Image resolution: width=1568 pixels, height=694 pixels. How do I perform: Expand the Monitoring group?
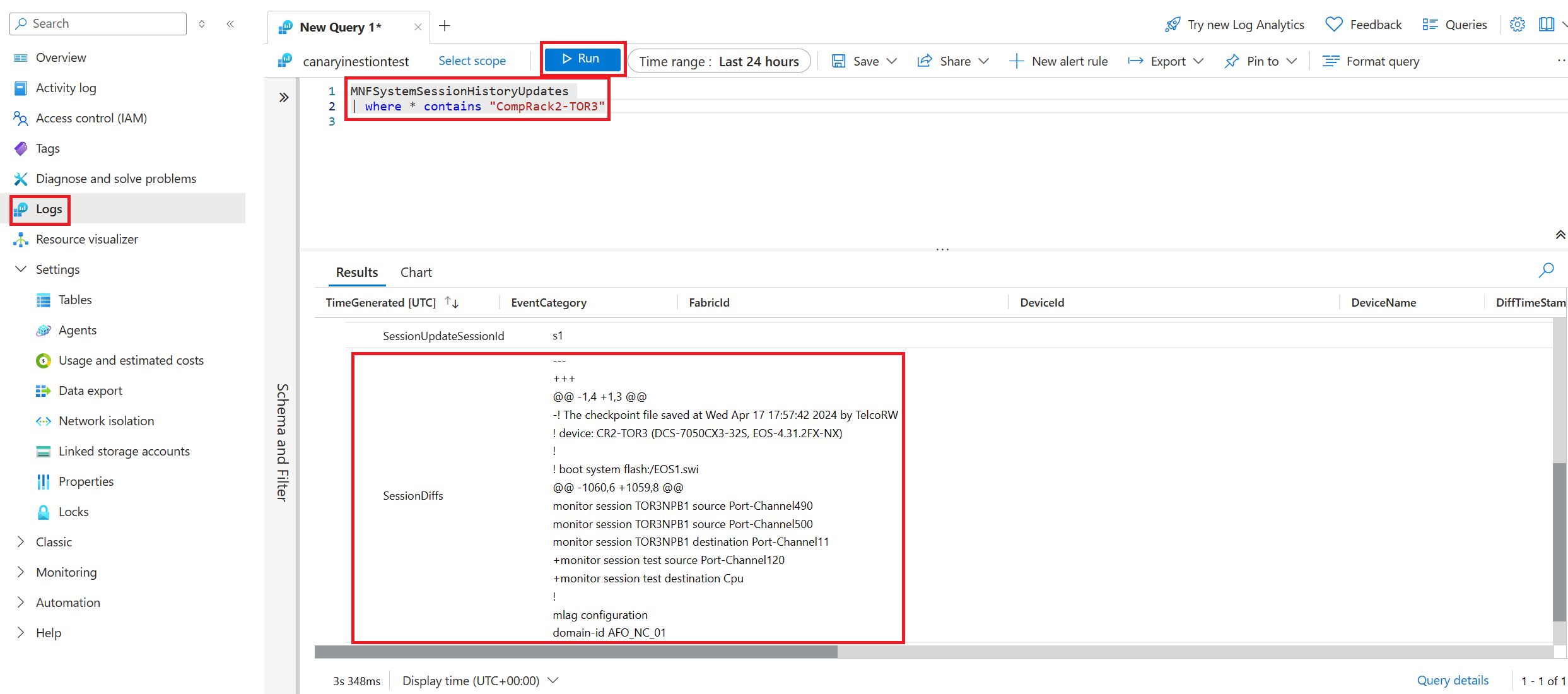[21, 572]
